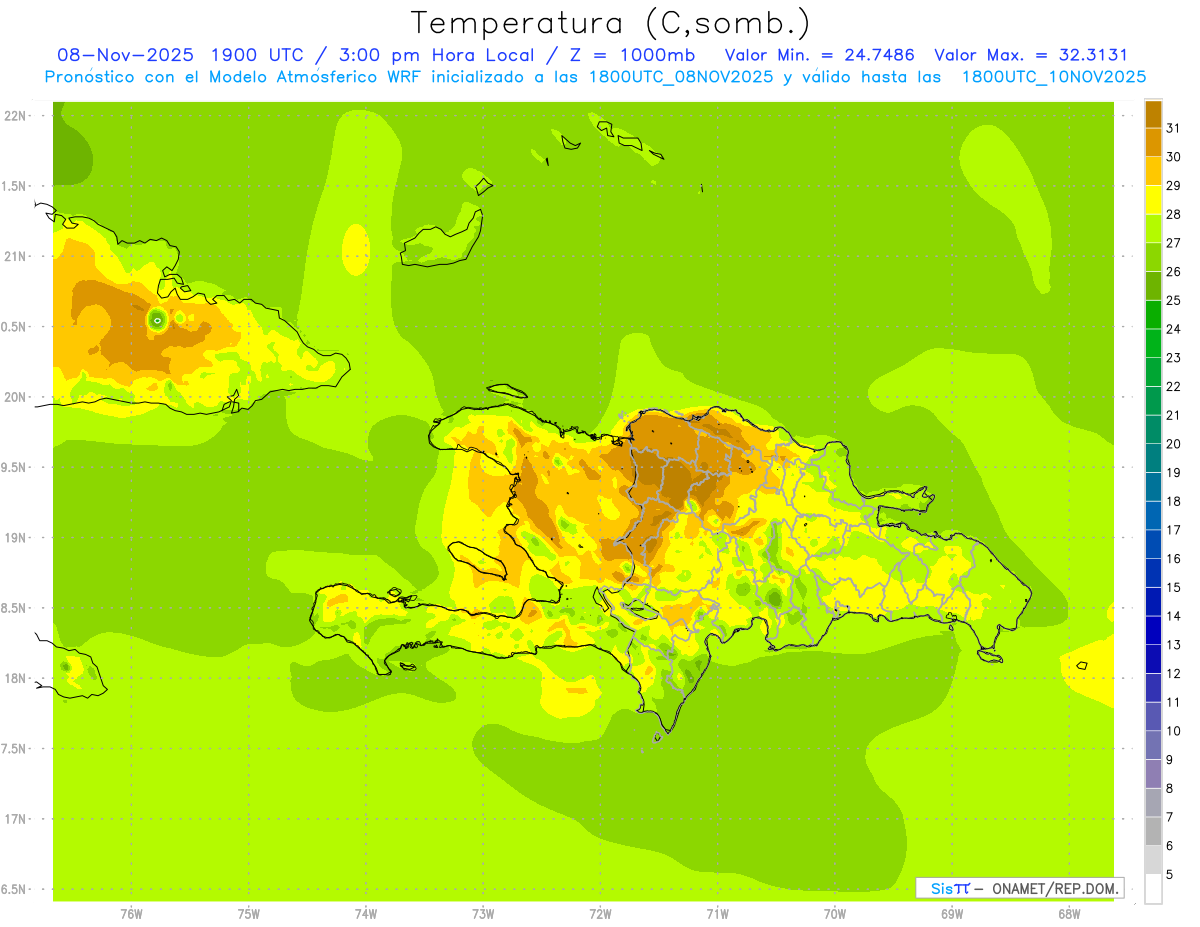Click the legend swatch between 12 and 13

click(1153, 659)
